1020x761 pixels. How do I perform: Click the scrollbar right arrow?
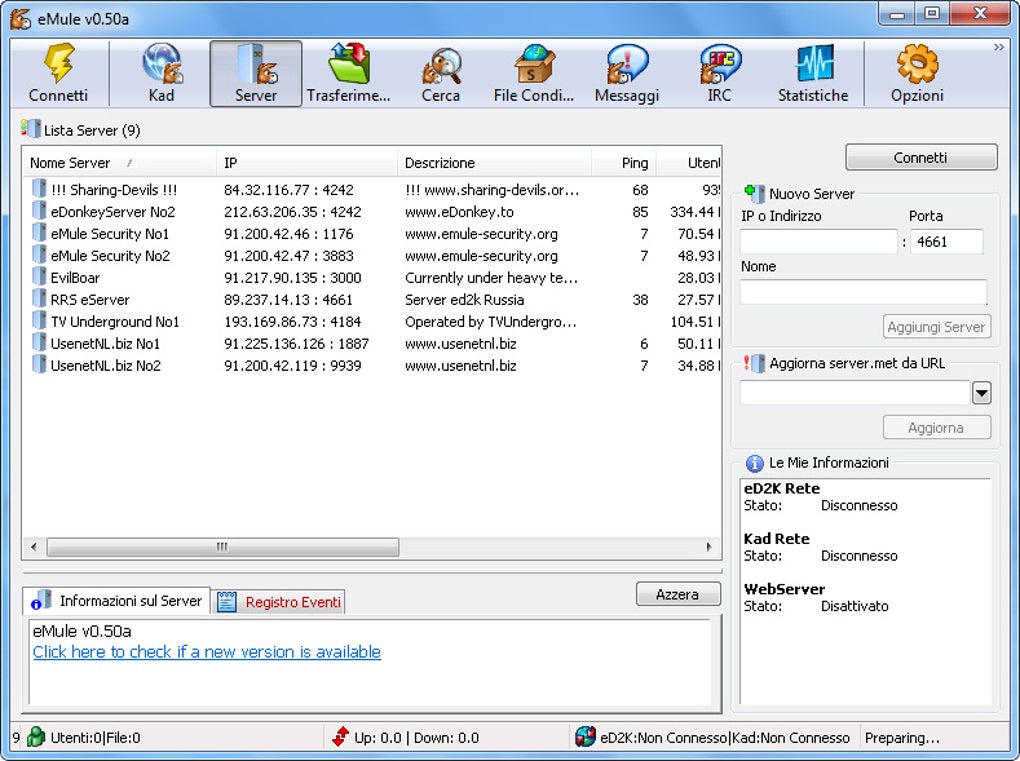pyautogui.click(x=709, y=547)
